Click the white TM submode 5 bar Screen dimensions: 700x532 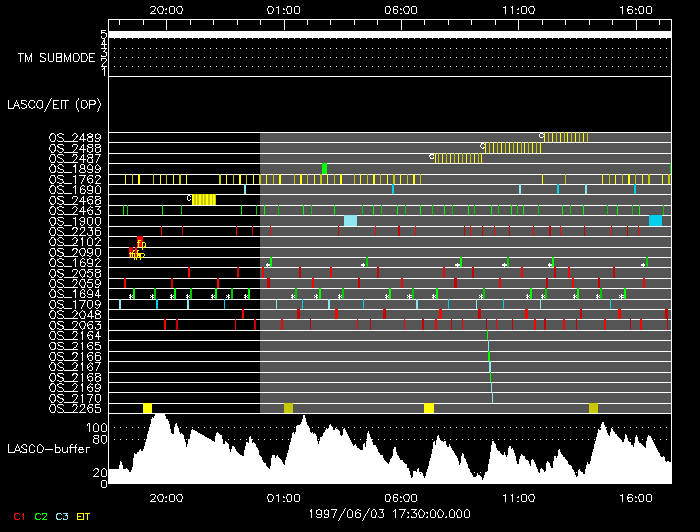coord(388,35)
